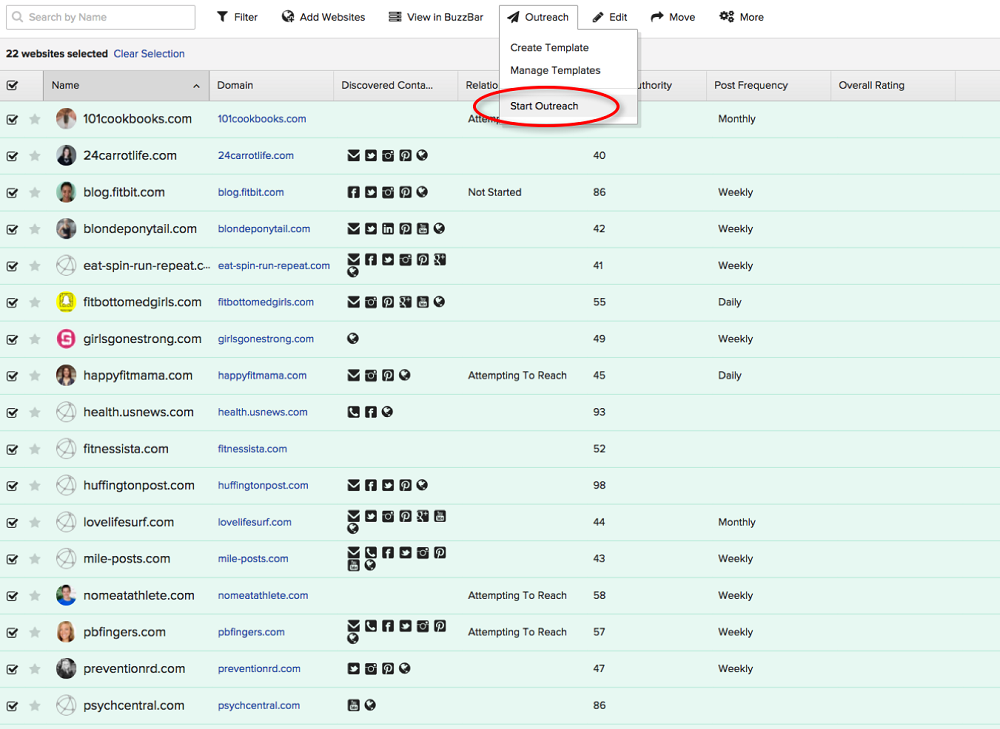Viewport: 1000px width, 729px height.
Task: Open the More dropdown menu
Action: [x=741, y=17]
